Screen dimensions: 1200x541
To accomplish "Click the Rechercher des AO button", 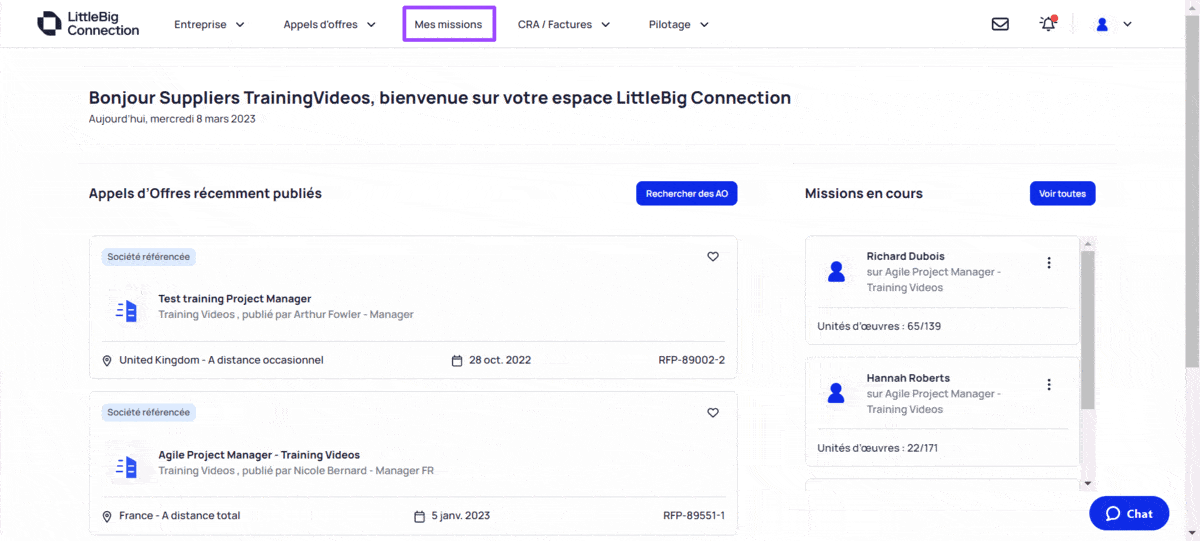I will pos(687,194).
